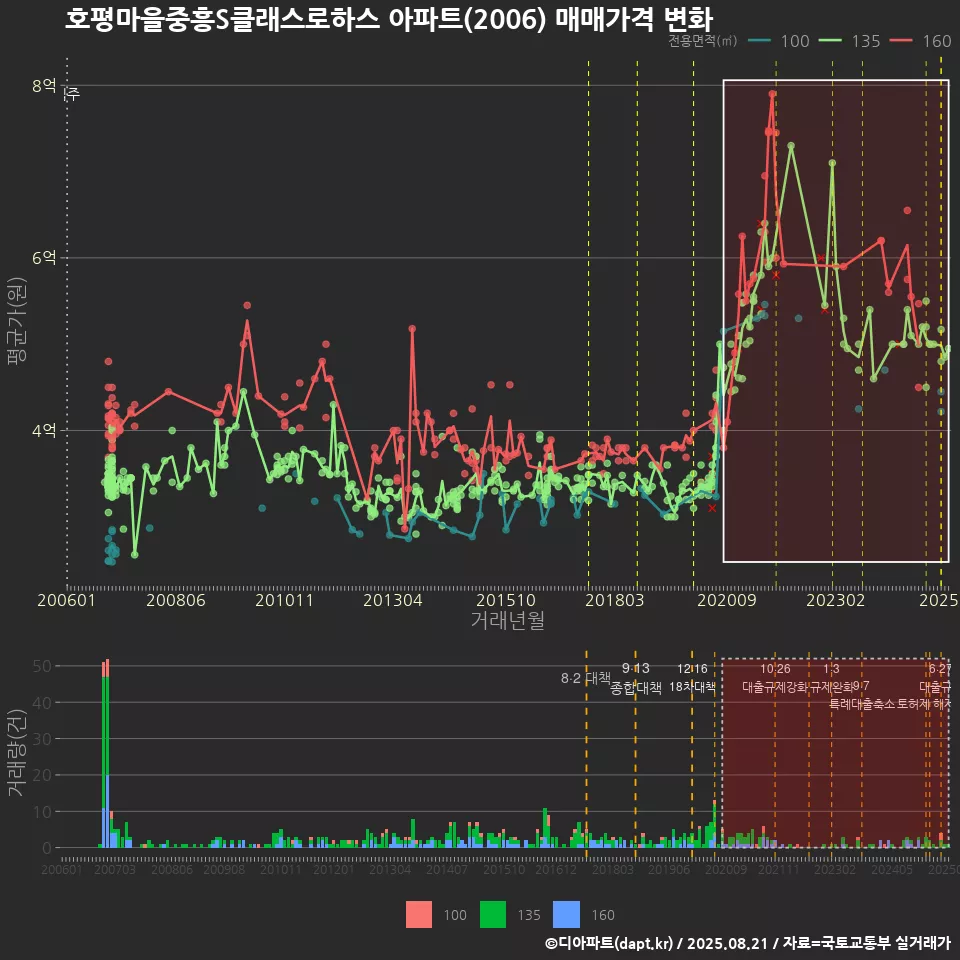Click the 202111 tick on the volume chart

point(779,869)
